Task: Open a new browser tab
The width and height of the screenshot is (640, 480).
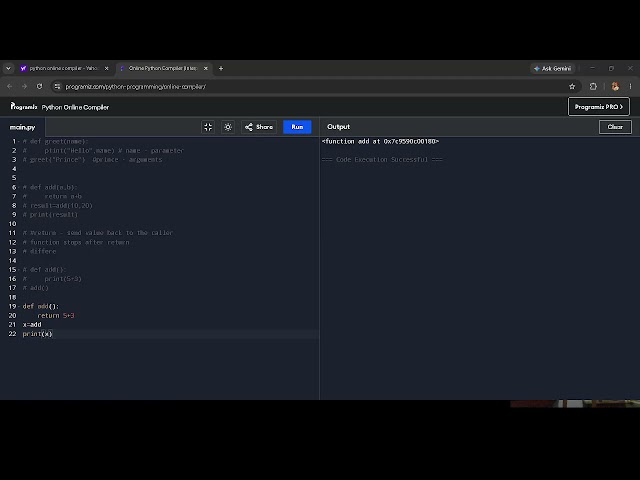Action: [221, 68]
